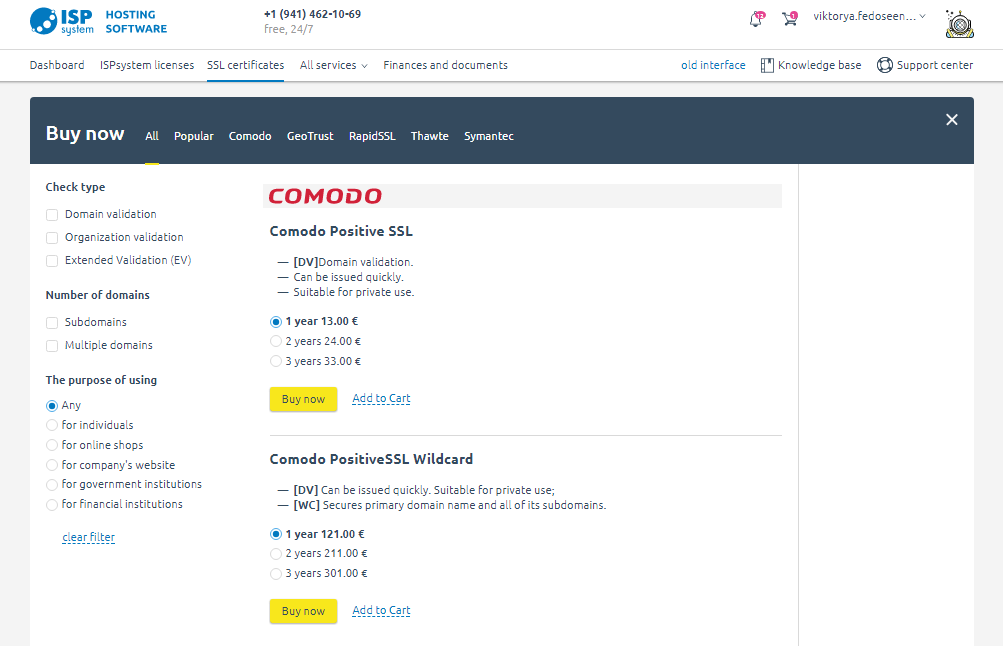Select for government institutions option
This screenshot has width=1003, height=646.
(52, 485)
